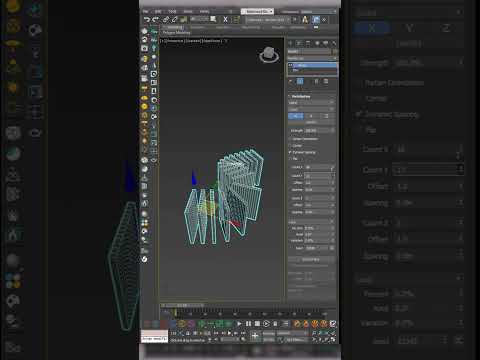The width and height of the screenshot is (480, 360).
Task: Open the workspace selector dropdown in menu bar
Action: 258,11
